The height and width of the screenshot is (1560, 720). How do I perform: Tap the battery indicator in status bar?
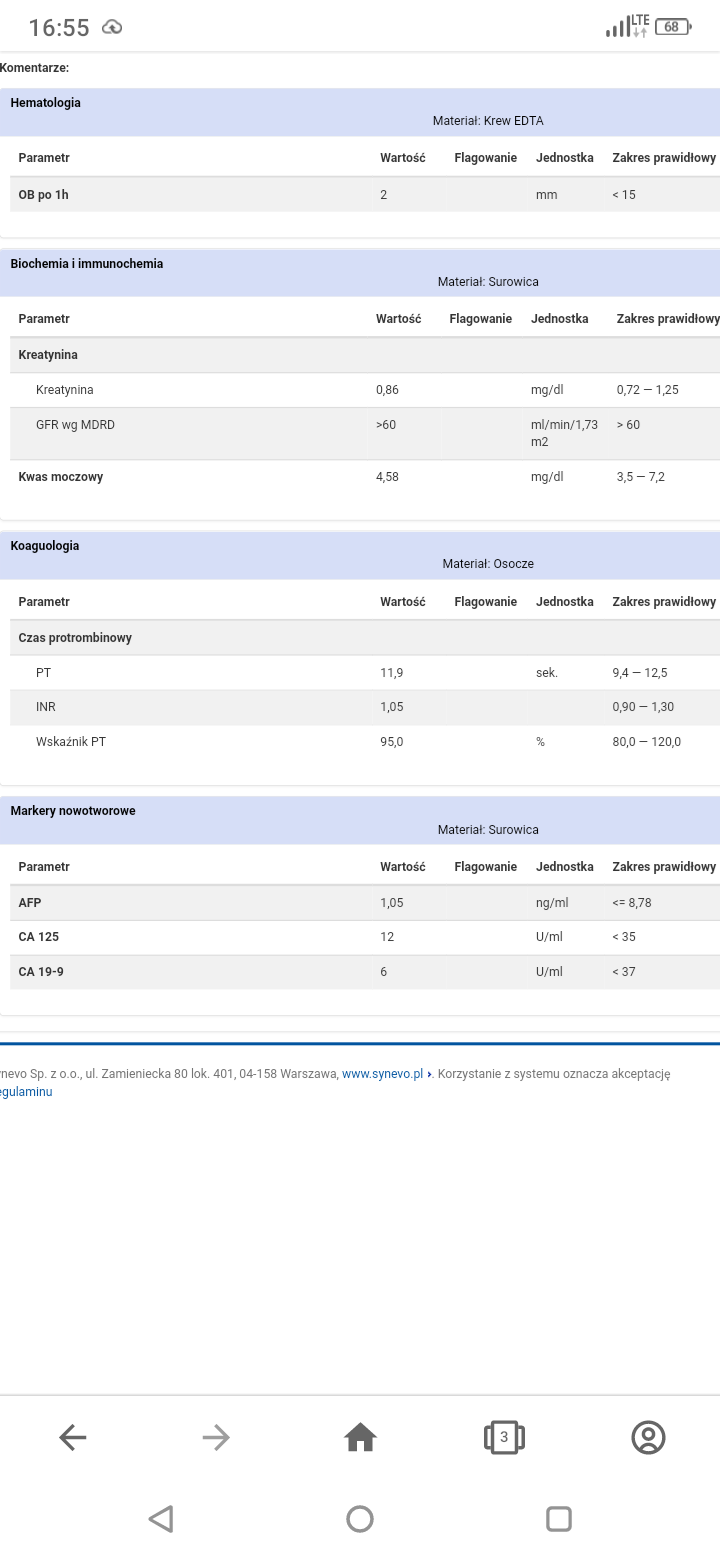pos(673,27)
